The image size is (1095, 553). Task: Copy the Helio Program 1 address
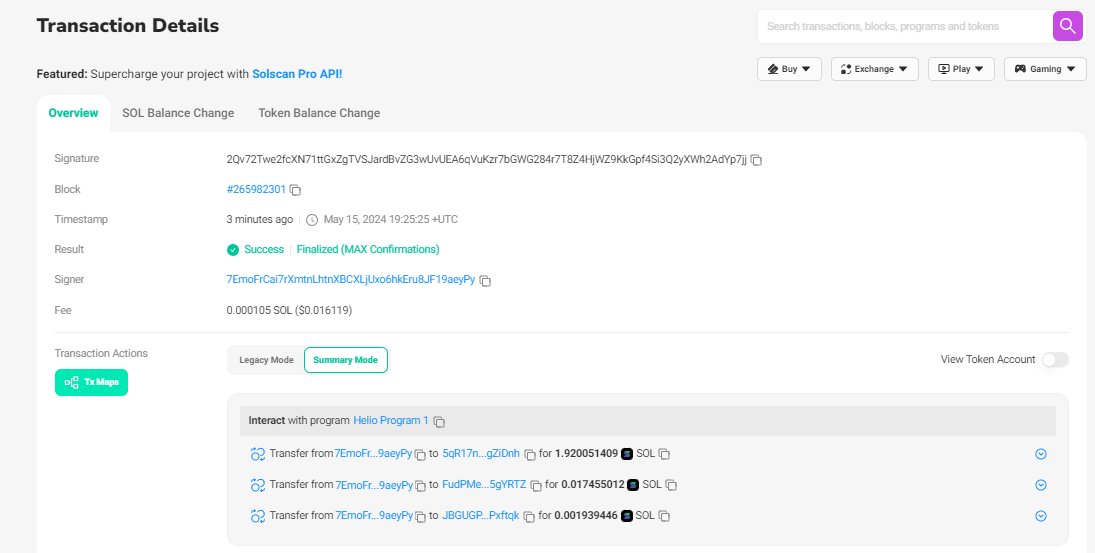439,422
